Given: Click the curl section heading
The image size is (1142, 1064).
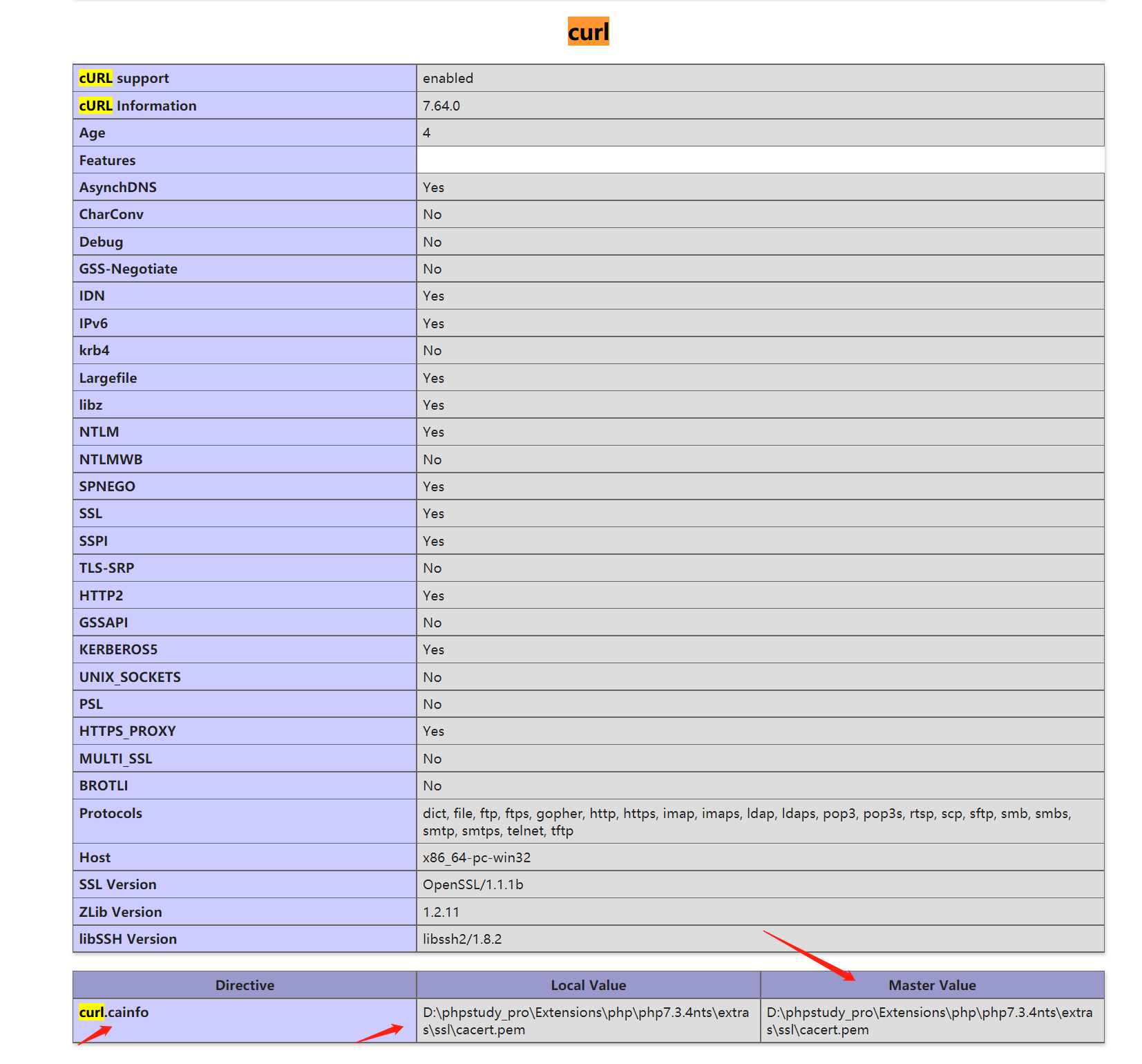Looking at the screenshot, I should (x=588, y=32).
